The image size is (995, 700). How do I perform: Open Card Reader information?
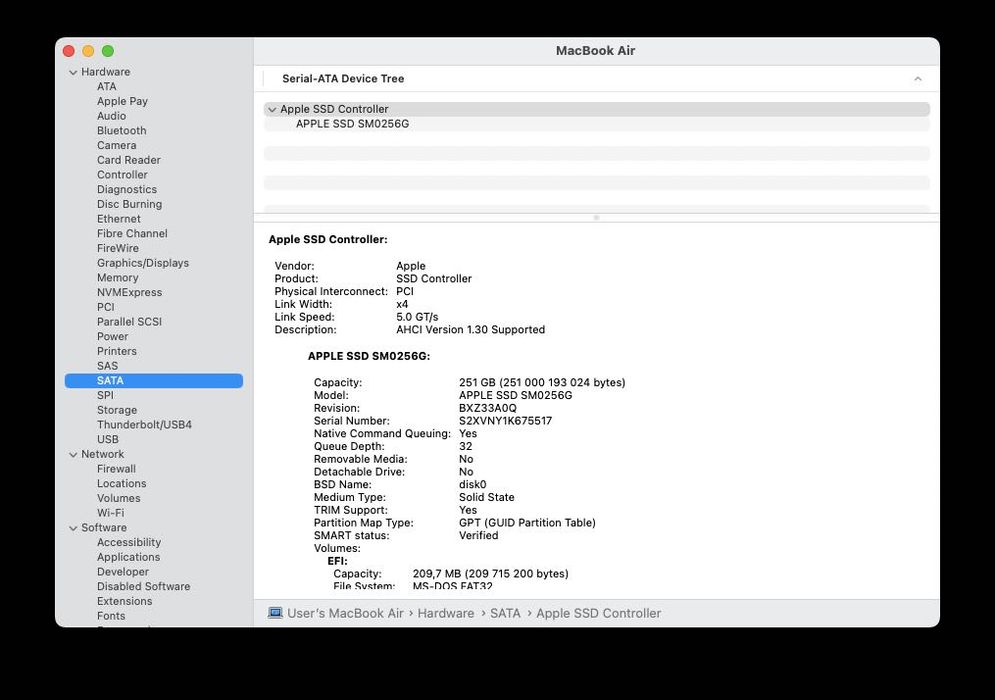click(128, 160)
